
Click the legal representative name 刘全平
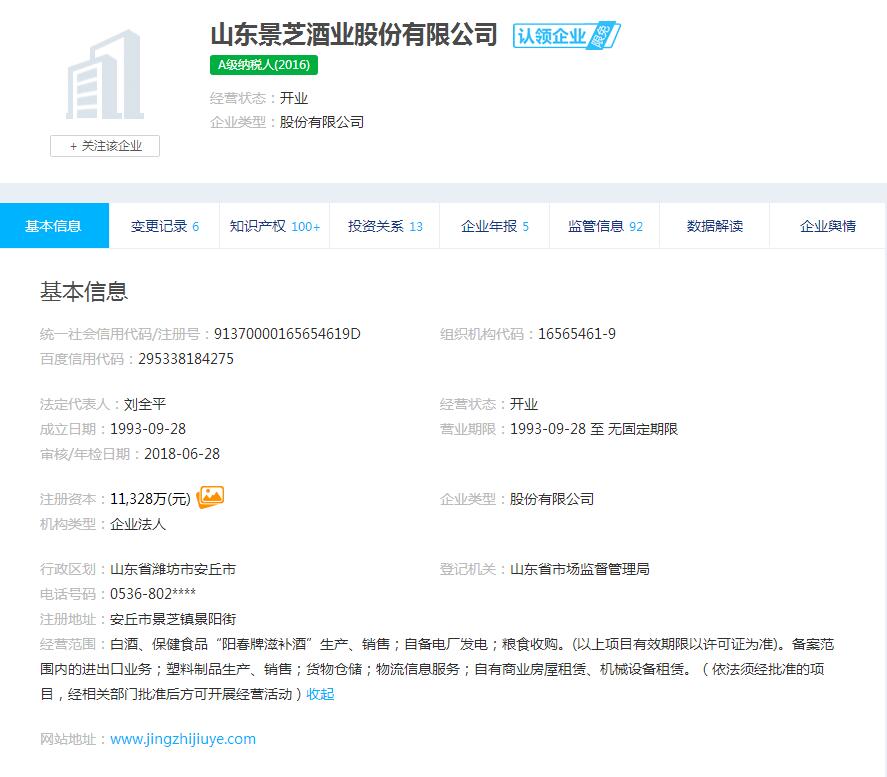point(145,404)
